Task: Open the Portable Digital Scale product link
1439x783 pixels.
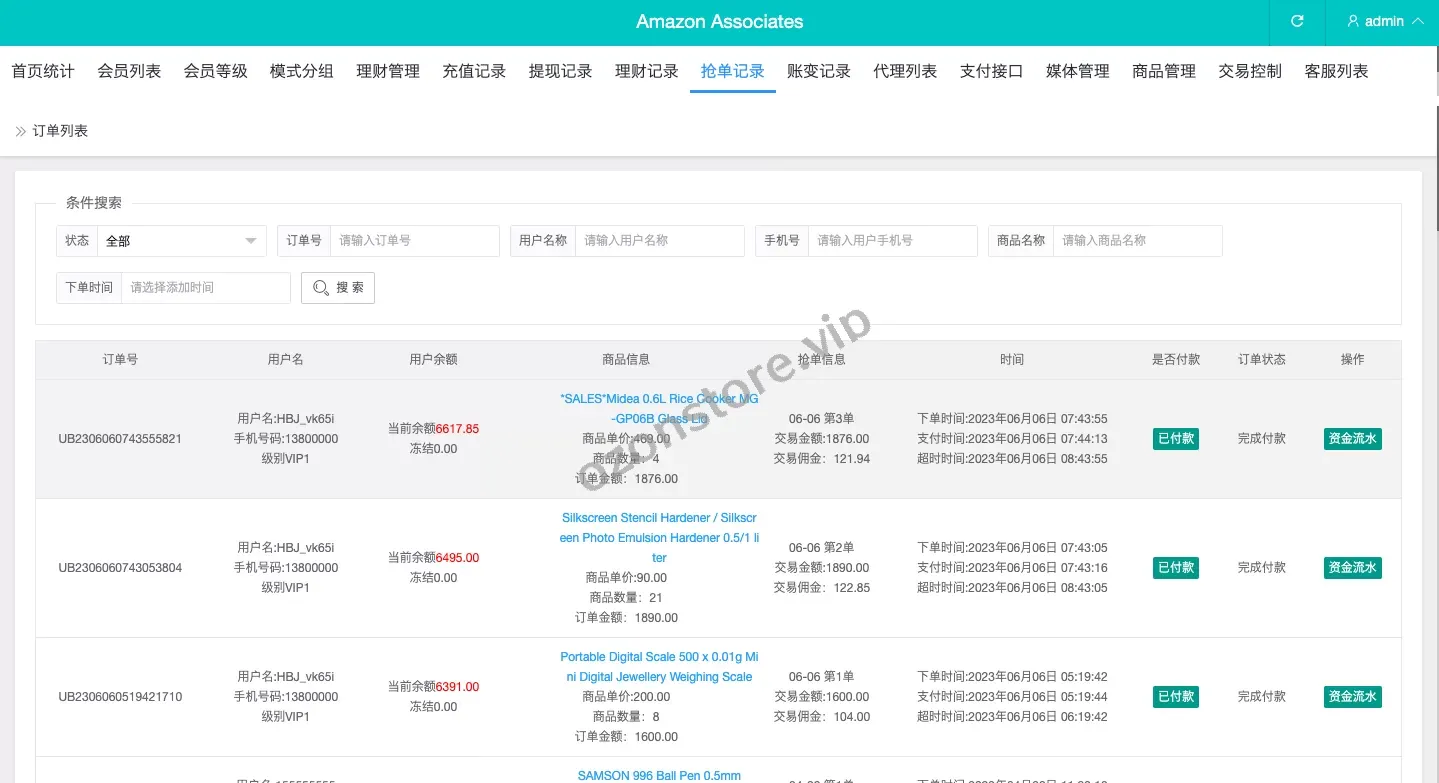Action: point(659,667)
